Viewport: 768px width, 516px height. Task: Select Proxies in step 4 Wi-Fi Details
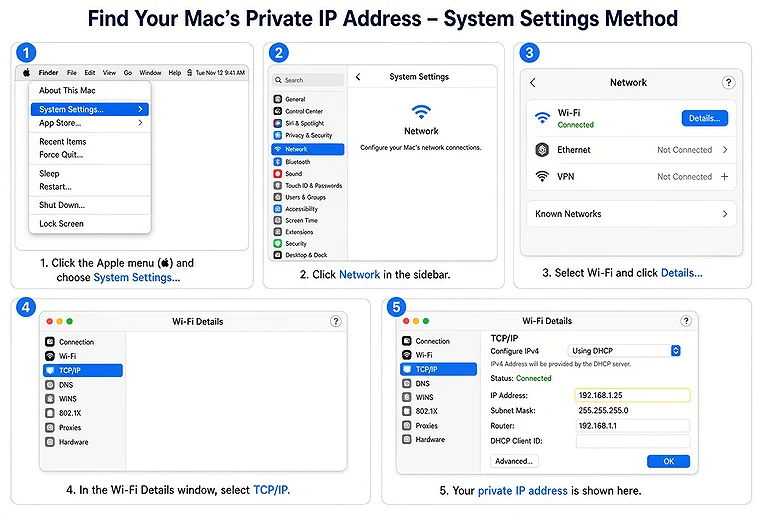pyautogui.click(x=82, y=427)
